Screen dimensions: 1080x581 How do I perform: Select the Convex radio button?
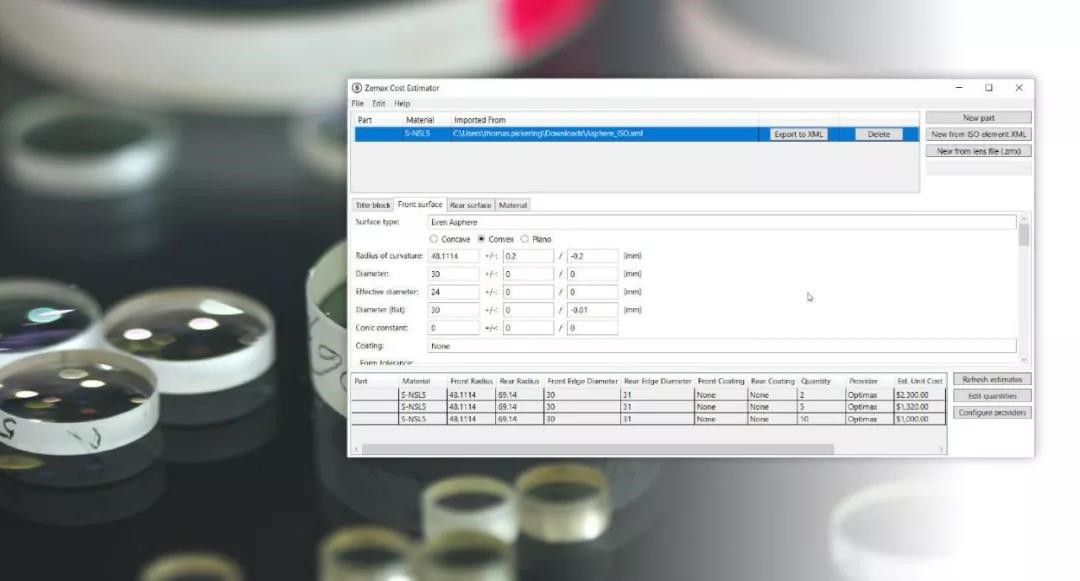[482, 239]
